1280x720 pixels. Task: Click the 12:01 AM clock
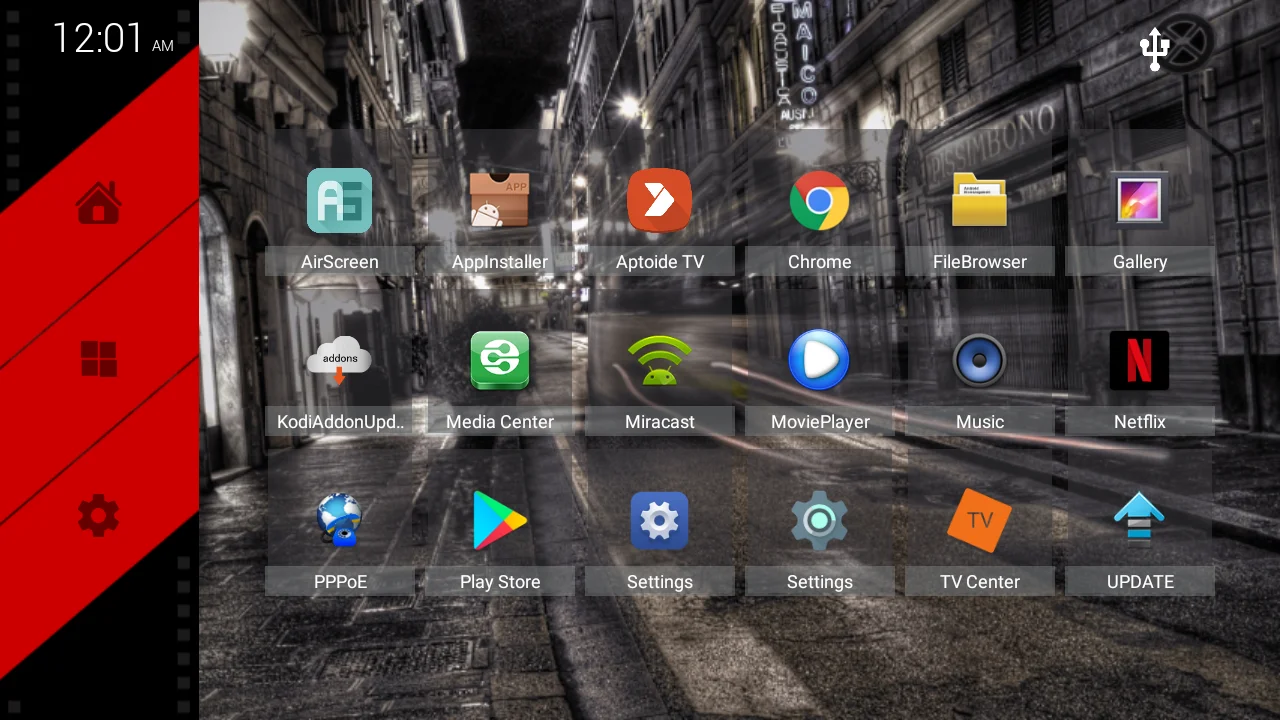[x=112, y=38]
